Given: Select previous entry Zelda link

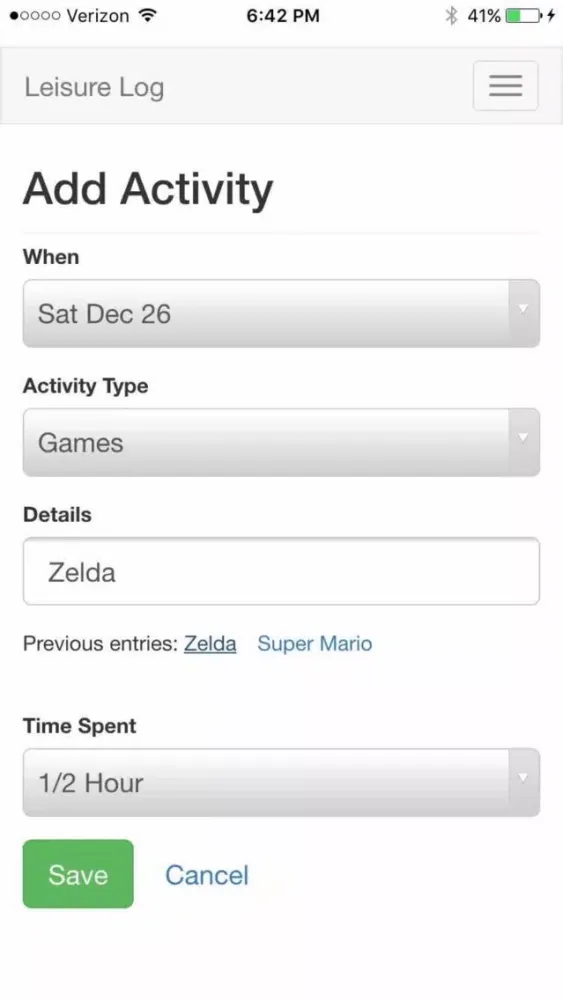Looking at the screenshot, I should 210,643.
